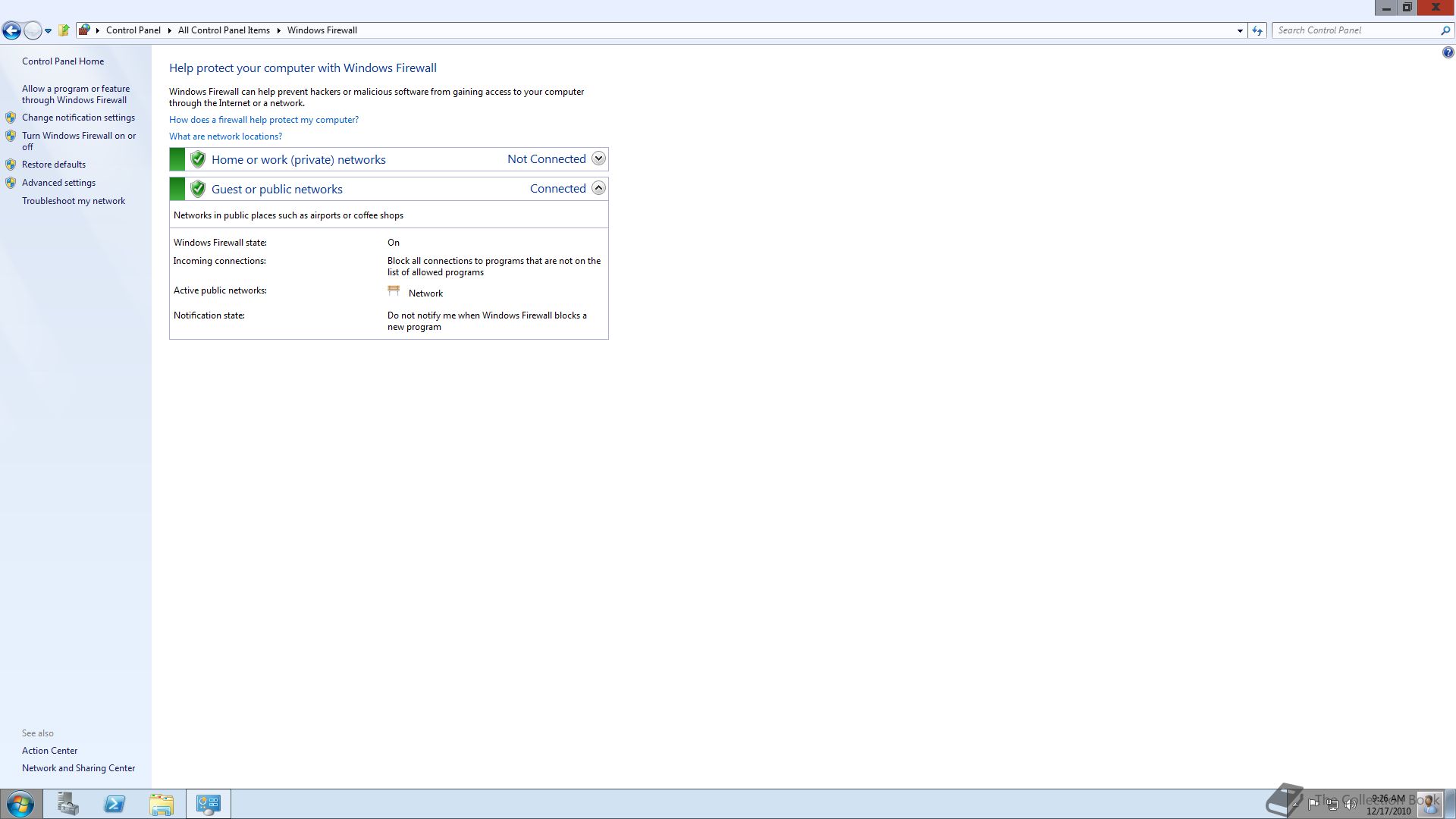Open Troubleshoot my network
The image size is (1456, 819).
point(74,201)
